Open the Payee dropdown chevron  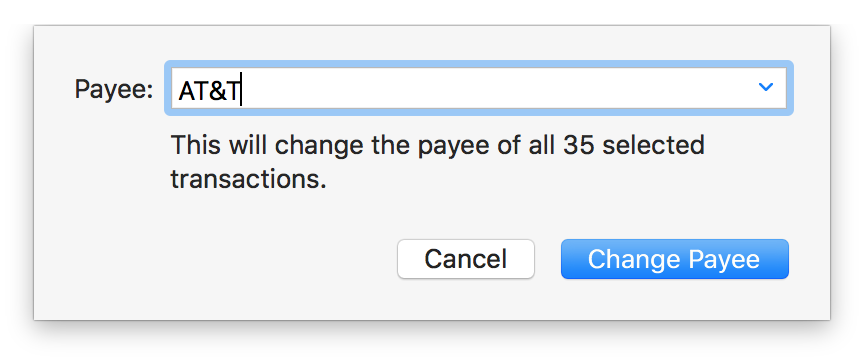click(x=765, y=87)
